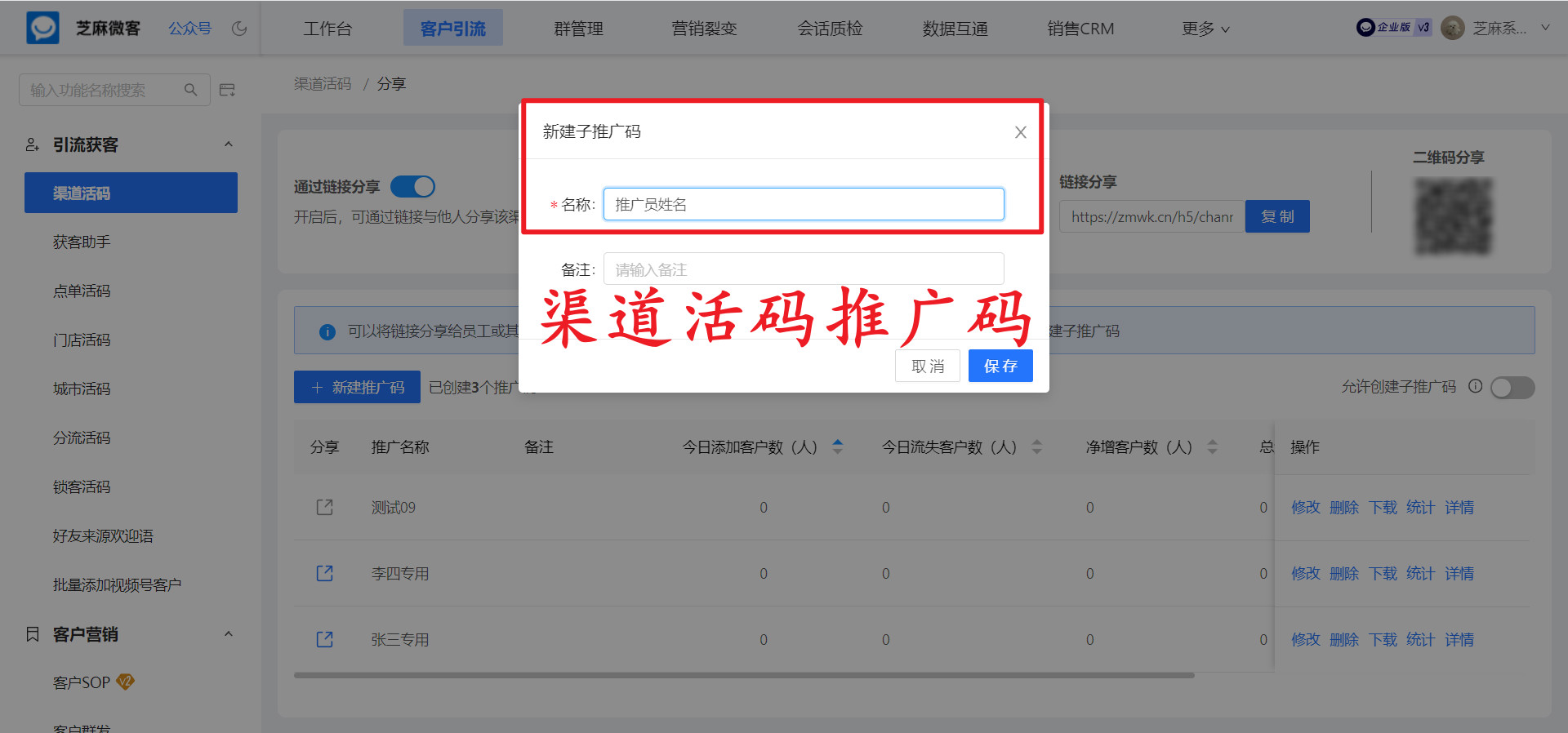
Task: Select 获客助手 in sidebar
Action: coord(82,242)
